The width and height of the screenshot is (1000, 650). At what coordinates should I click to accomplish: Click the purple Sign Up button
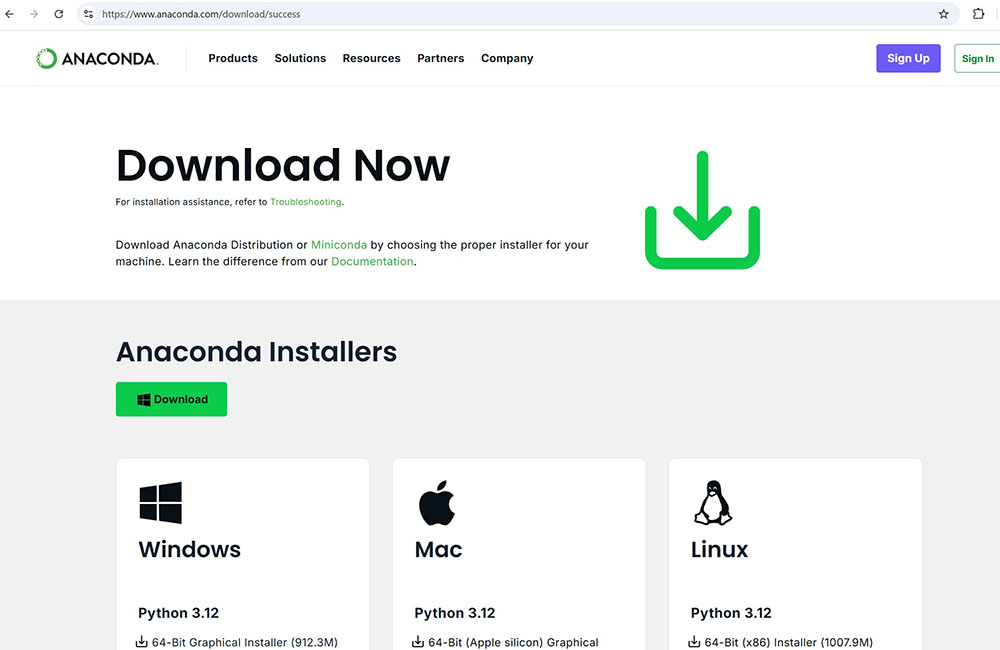pyautogui.click(x=908, y=58)
